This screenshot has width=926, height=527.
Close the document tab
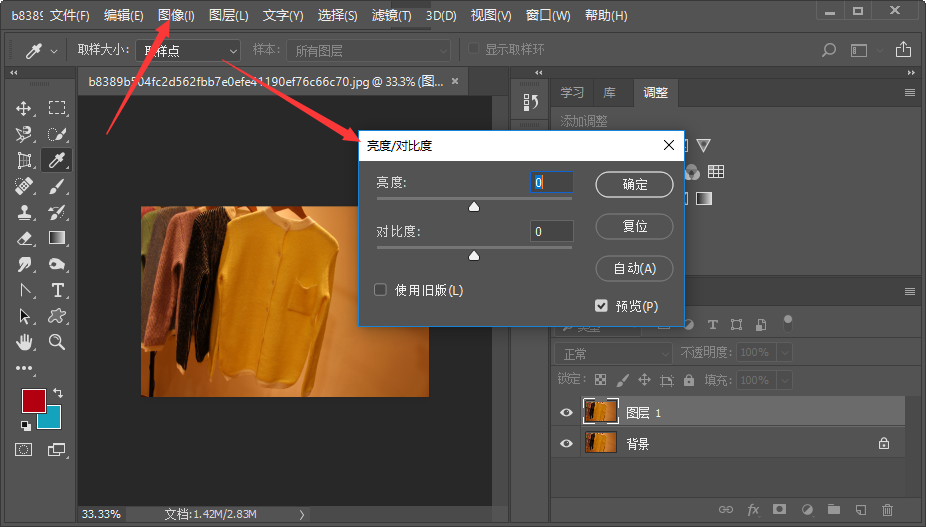point(455,81)
